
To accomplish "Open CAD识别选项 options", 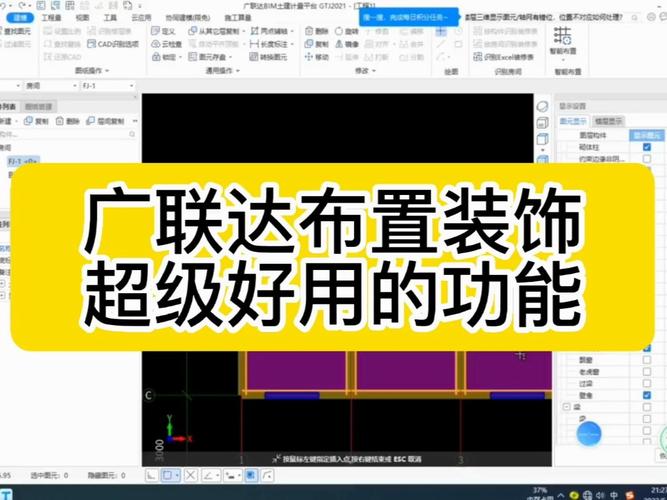I will tap(113, 44).
